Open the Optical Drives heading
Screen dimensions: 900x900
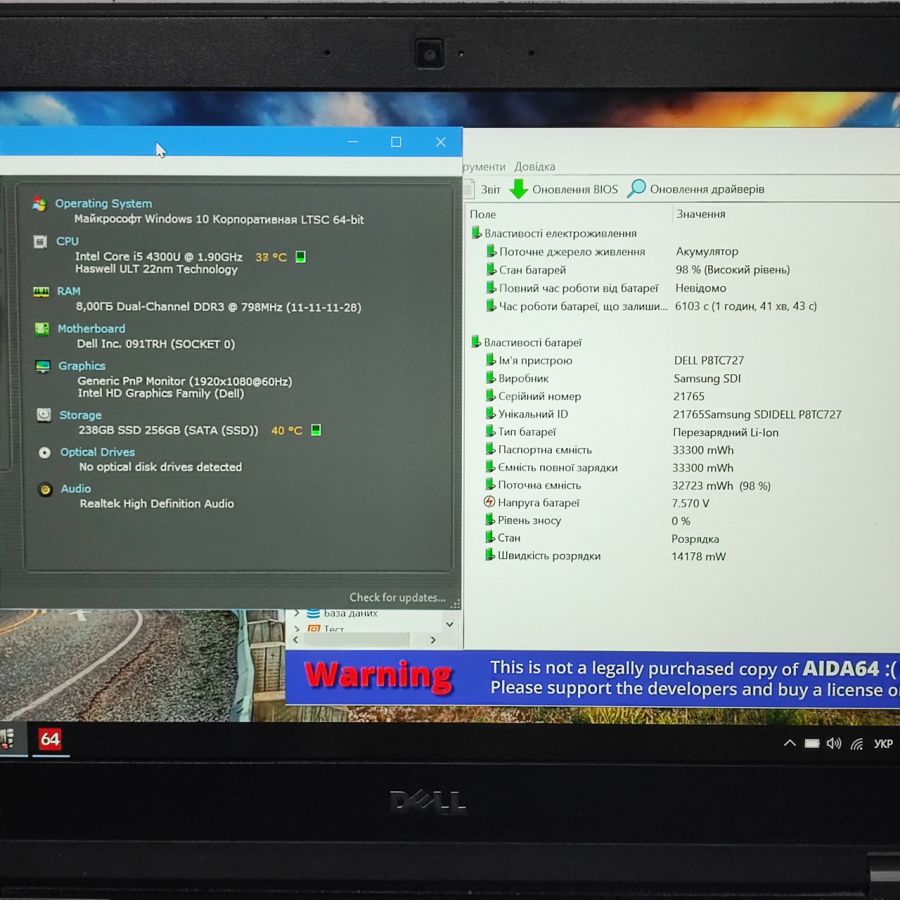pyautogui.click(x=98, y=452)
